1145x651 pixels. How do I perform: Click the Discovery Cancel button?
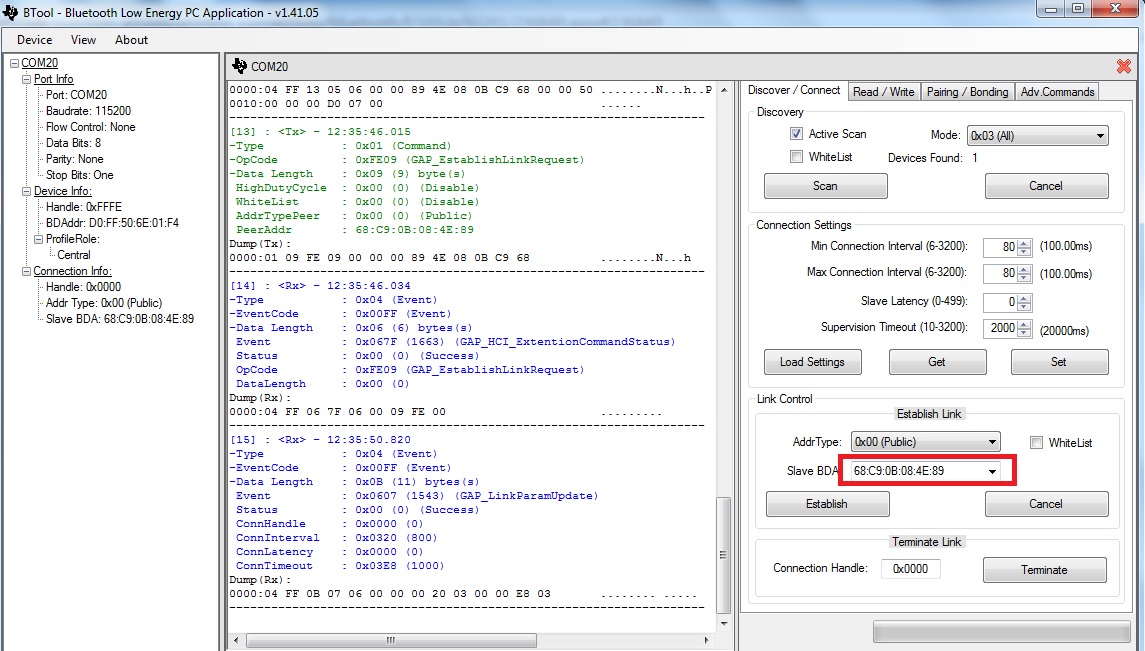[x=1046, y=186]
